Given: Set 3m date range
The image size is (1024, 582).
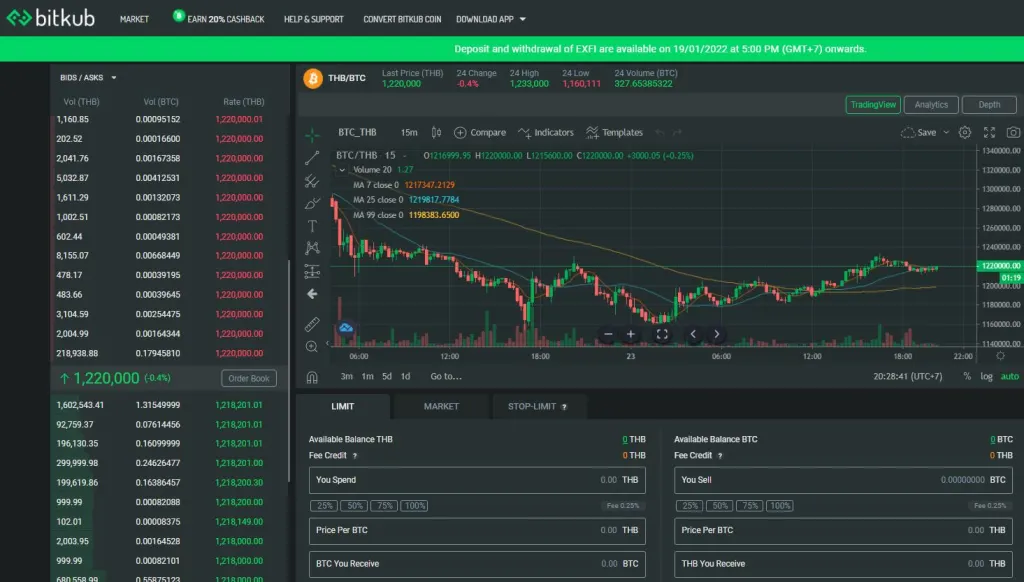Looking at the screenshot, I should pos(347,377).
